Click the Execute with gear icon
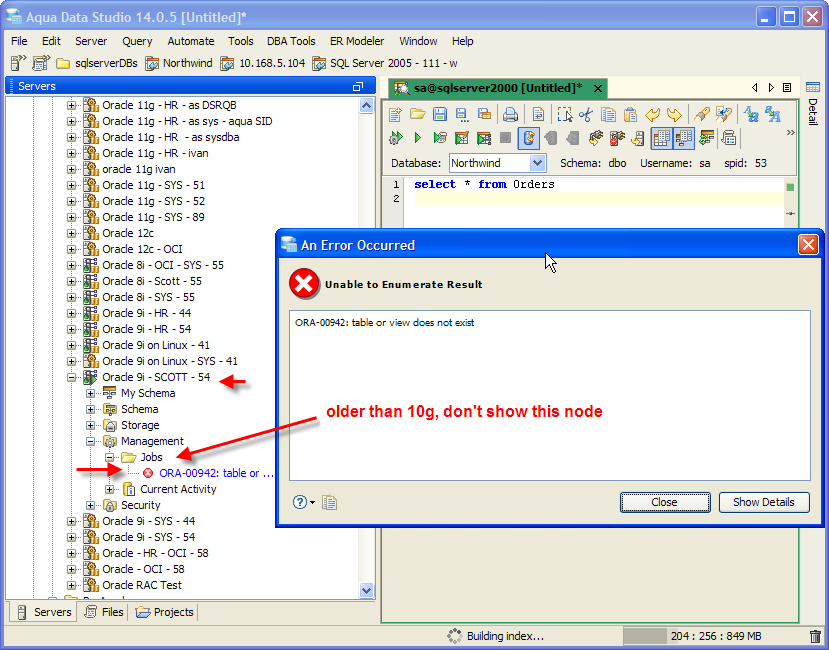Image resolution: width=829 pixels, height=650 pixels. pos(395,139)
